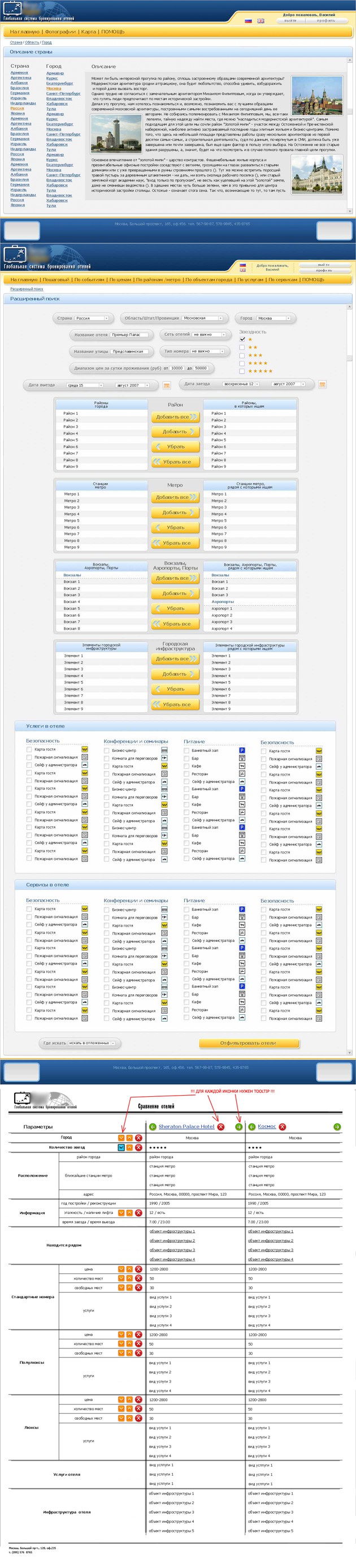Click price range 'от' field with 10000
This screenshot has height=1568, width=356.
[x=177, y=368]
